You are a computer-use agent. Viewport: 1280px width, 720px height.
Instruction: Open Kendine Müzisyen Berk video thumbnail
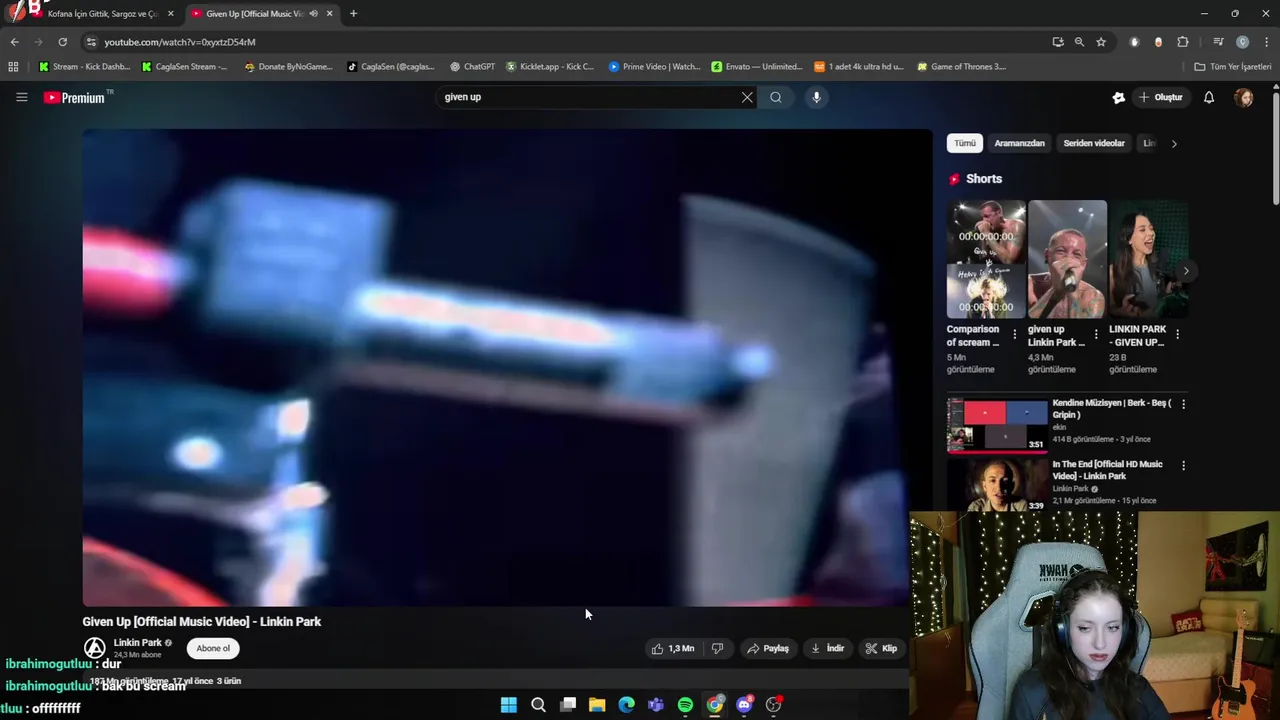[x=997, y=425]
